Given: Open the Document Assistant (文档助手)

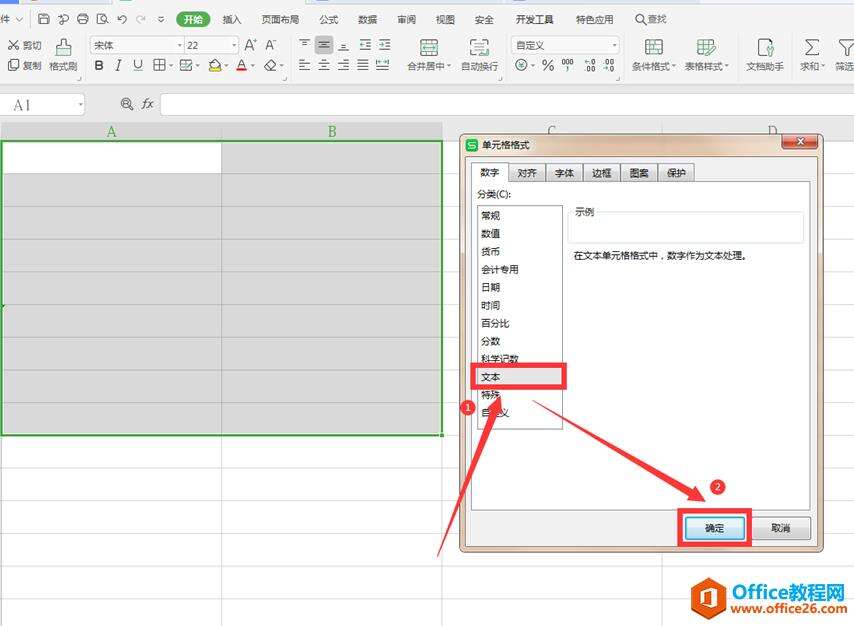Looking at the screenshot, I should pos(765,55).
